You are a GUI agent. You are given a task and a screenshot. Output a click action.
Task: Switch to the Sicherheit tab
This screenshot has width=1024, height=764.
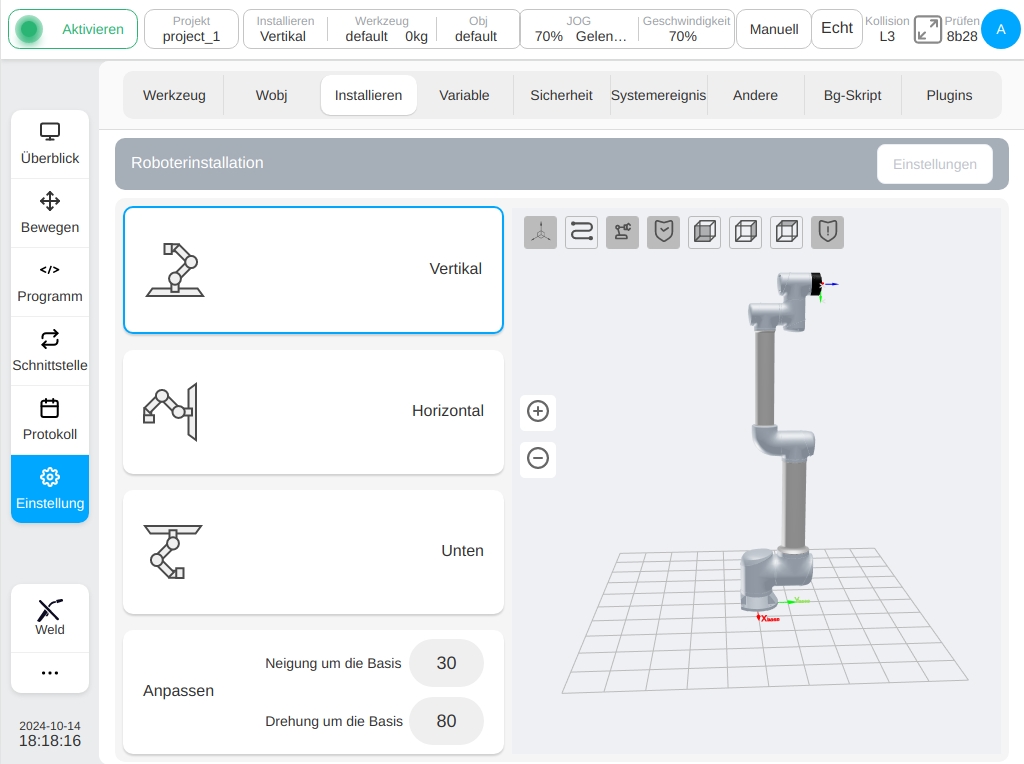[562, 95]
